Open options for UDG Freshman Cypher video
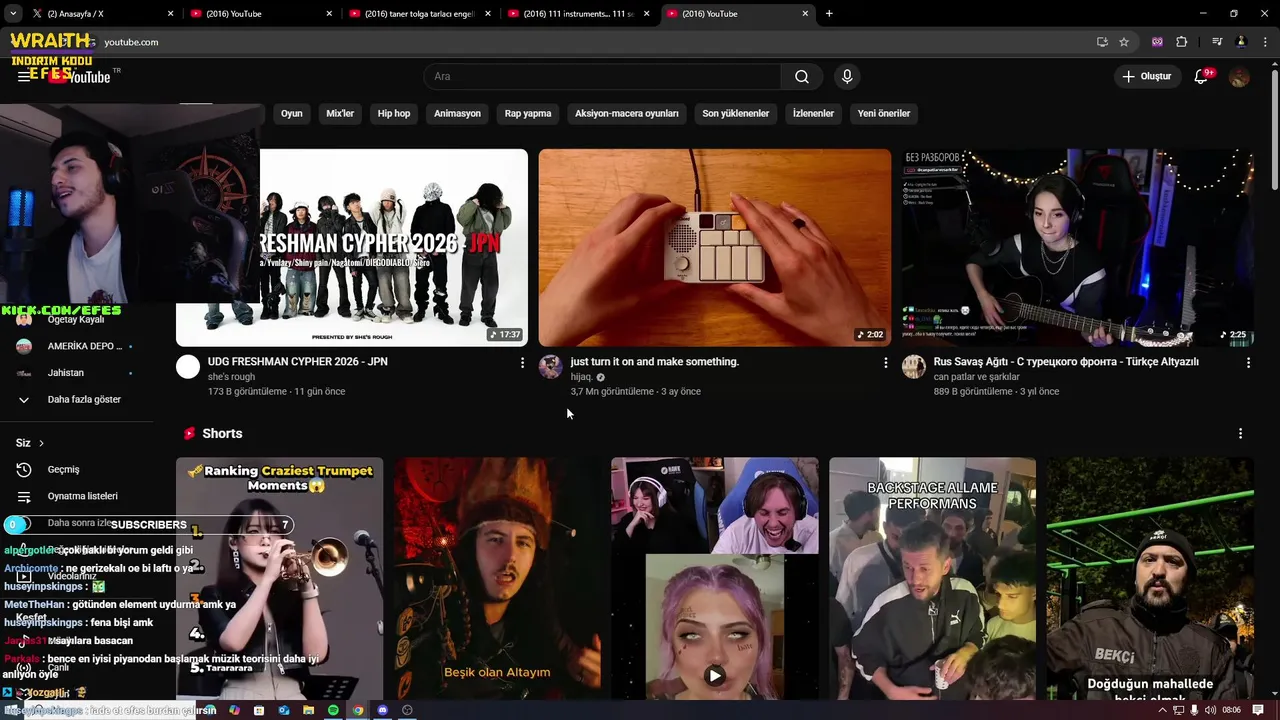The width and height of the screenshot is (1280, 720). (x=522, y=363)
